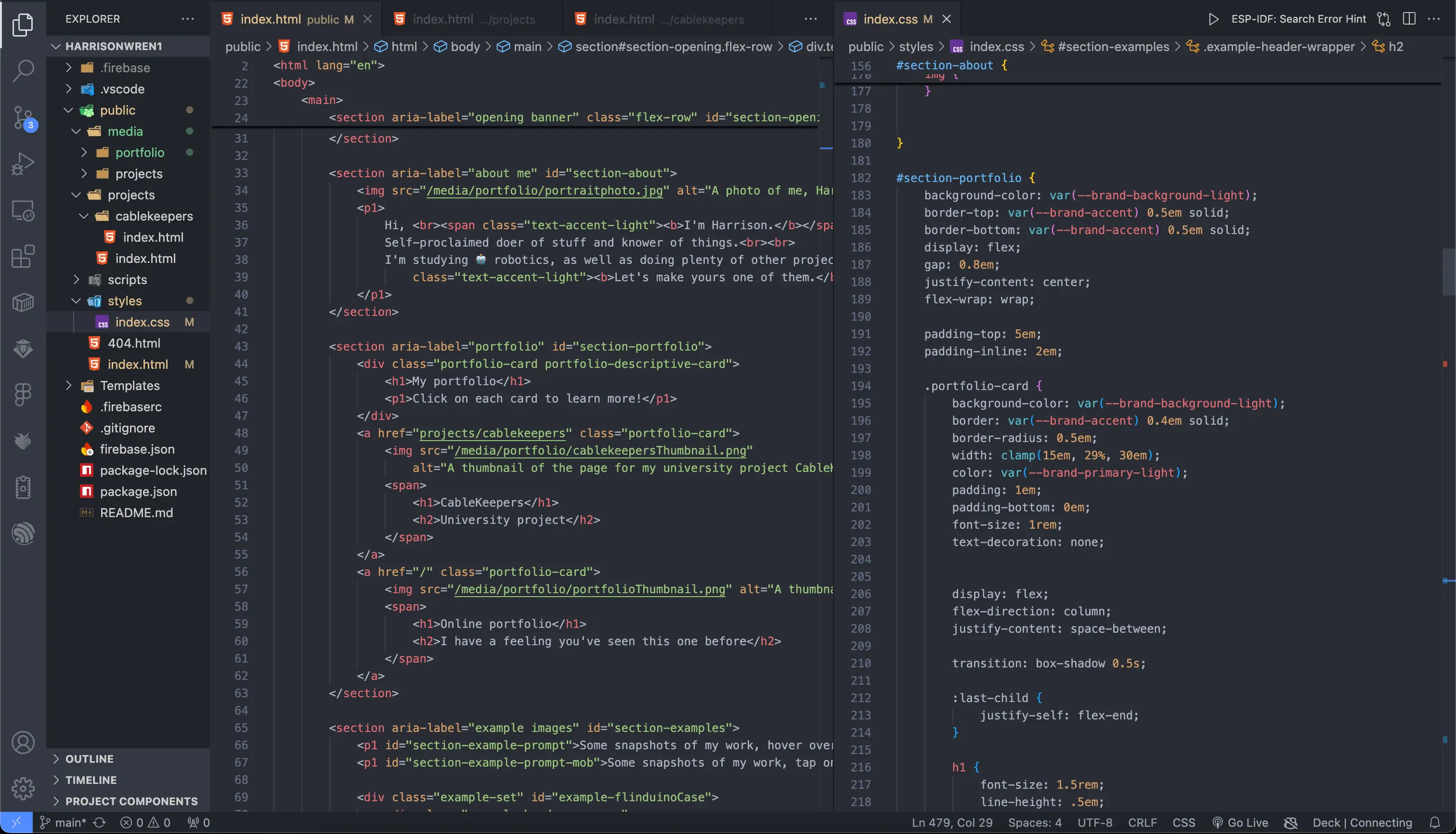Toggle Go Live server in status bar
Viewport: 1456px width, 834px height.
point(1240,822)
